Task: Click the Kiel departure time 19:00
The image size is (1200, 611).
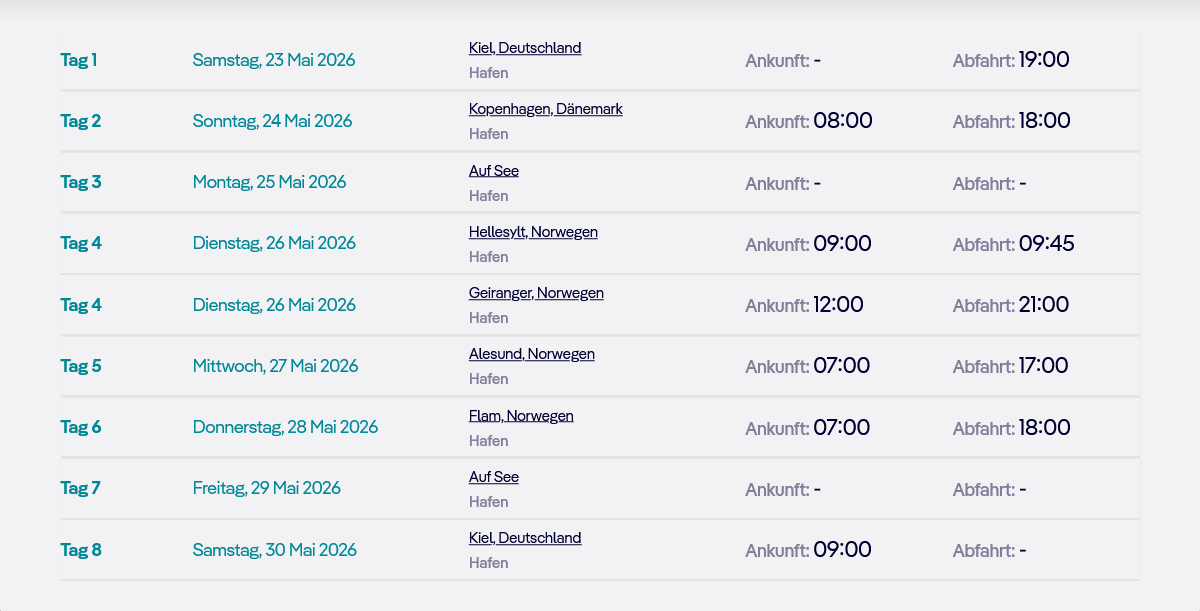Action: pos(1043,60)
